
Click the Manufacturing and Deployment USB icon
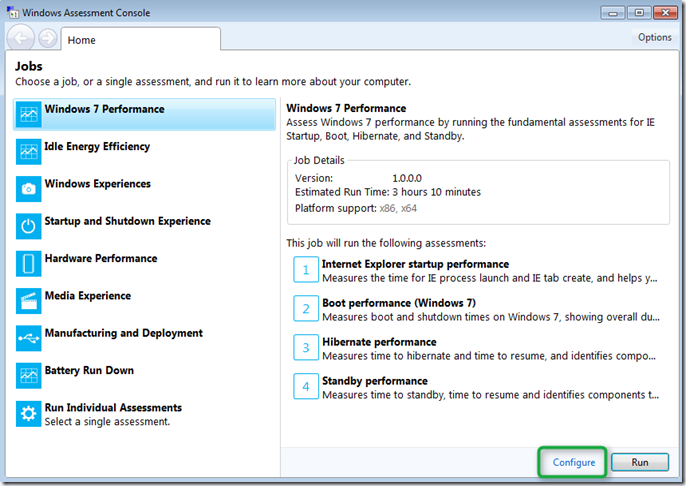click(x=28, y=338)
